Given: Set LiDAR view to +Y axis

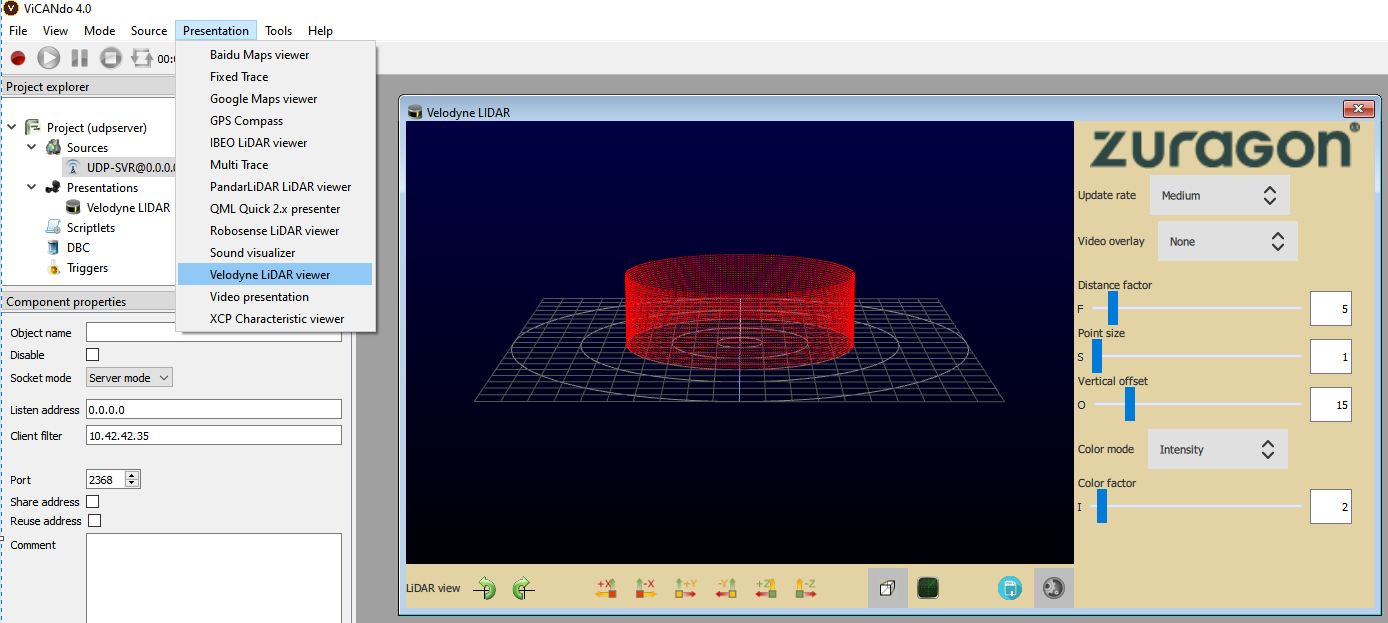Looking at the screenshot, I should (685, 588).
